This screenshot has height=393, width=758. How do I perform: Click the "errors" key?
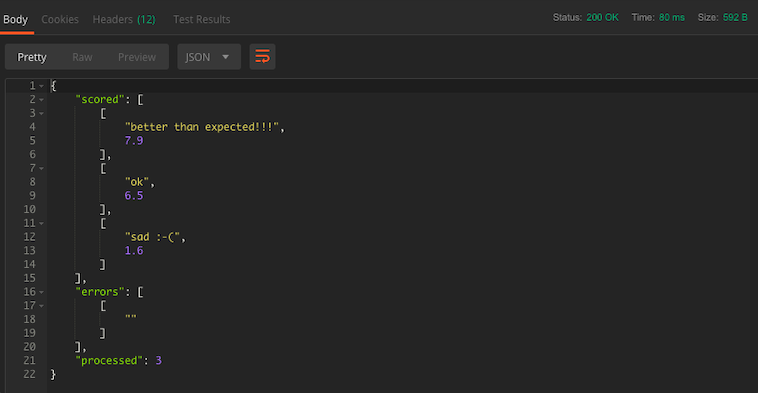tap(100, 292)
